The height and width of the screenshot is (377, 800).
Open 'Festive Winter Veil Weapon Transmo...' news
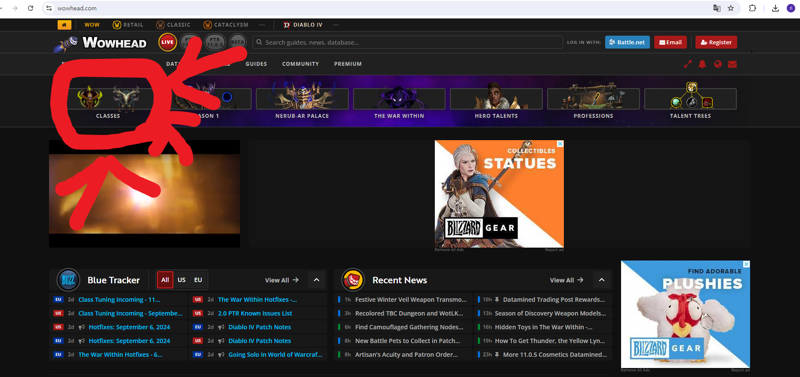[x=411, y=299]
